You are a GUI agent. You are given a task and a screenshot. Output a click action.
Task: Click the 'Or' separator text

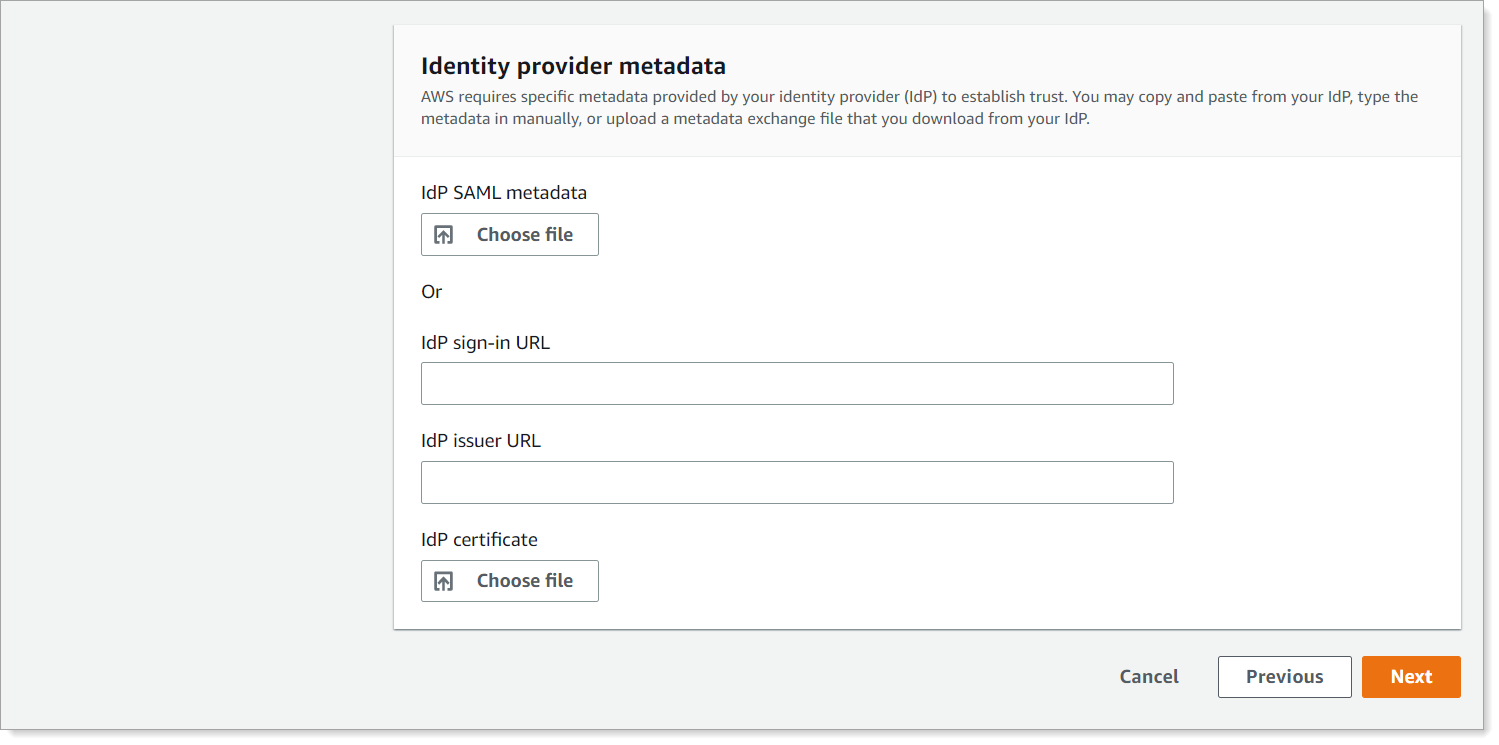click(x=431, y=292)
